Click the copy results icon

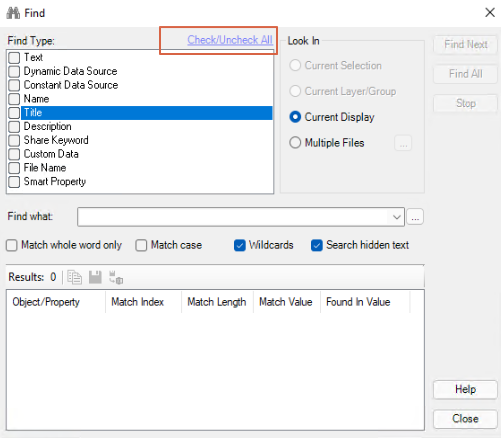[x=75, y=277]
